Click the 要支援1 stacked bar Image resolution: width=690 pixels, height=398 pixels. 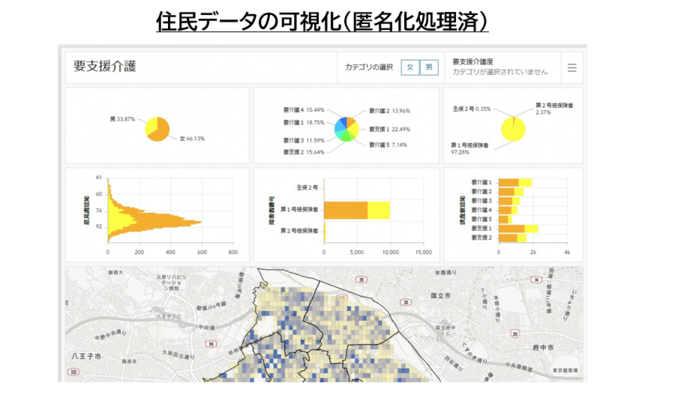518,228
